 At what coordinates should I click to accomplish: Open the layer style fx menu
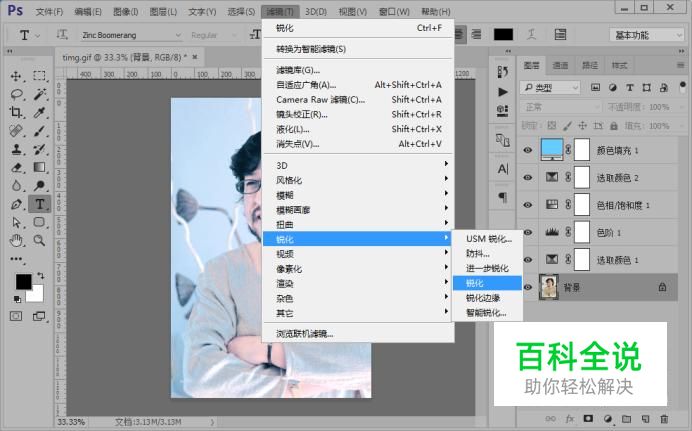point(570,419)
